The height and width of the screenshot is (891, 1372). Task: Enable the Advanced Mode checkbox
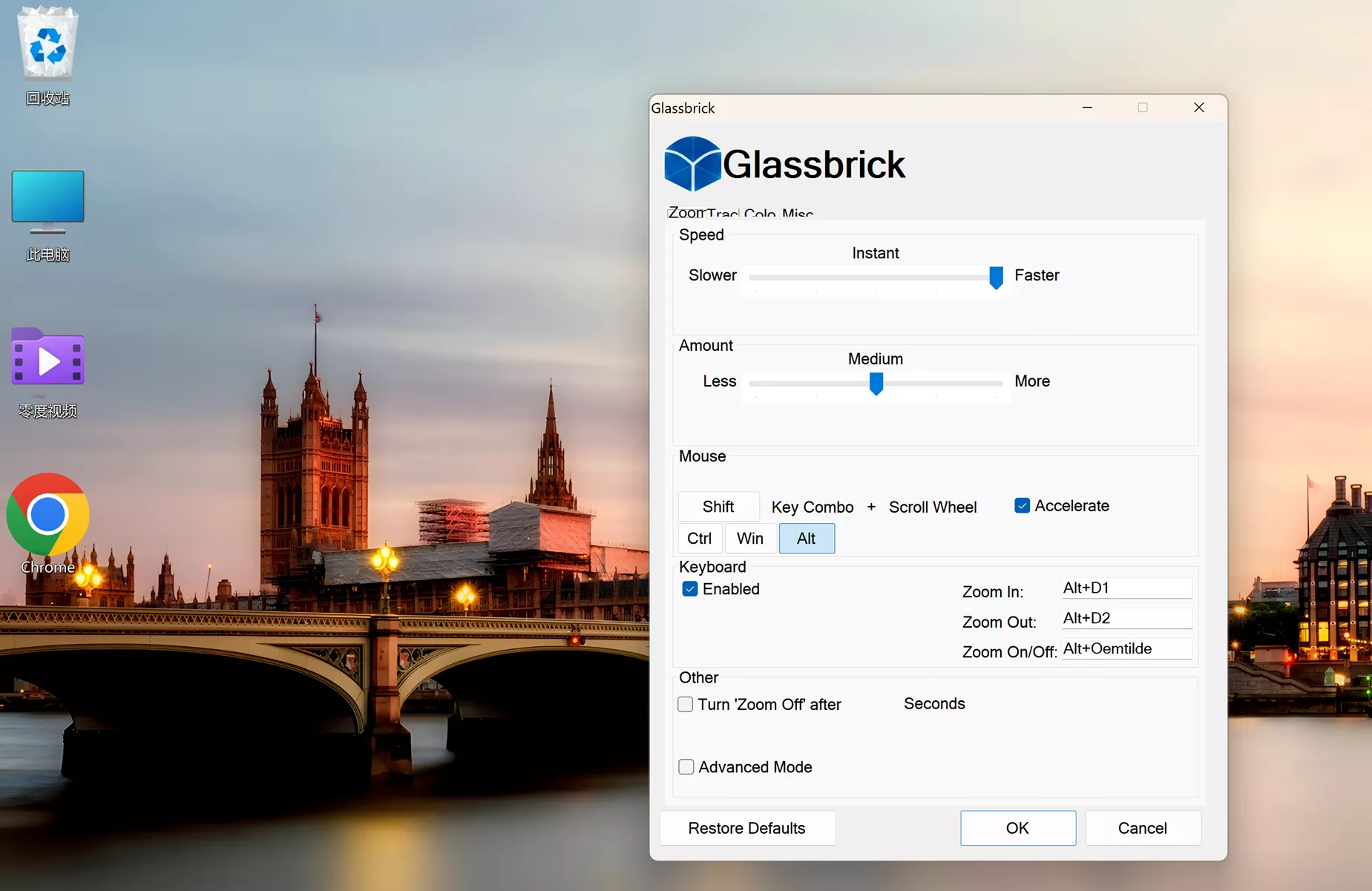(x=686, y=767)
